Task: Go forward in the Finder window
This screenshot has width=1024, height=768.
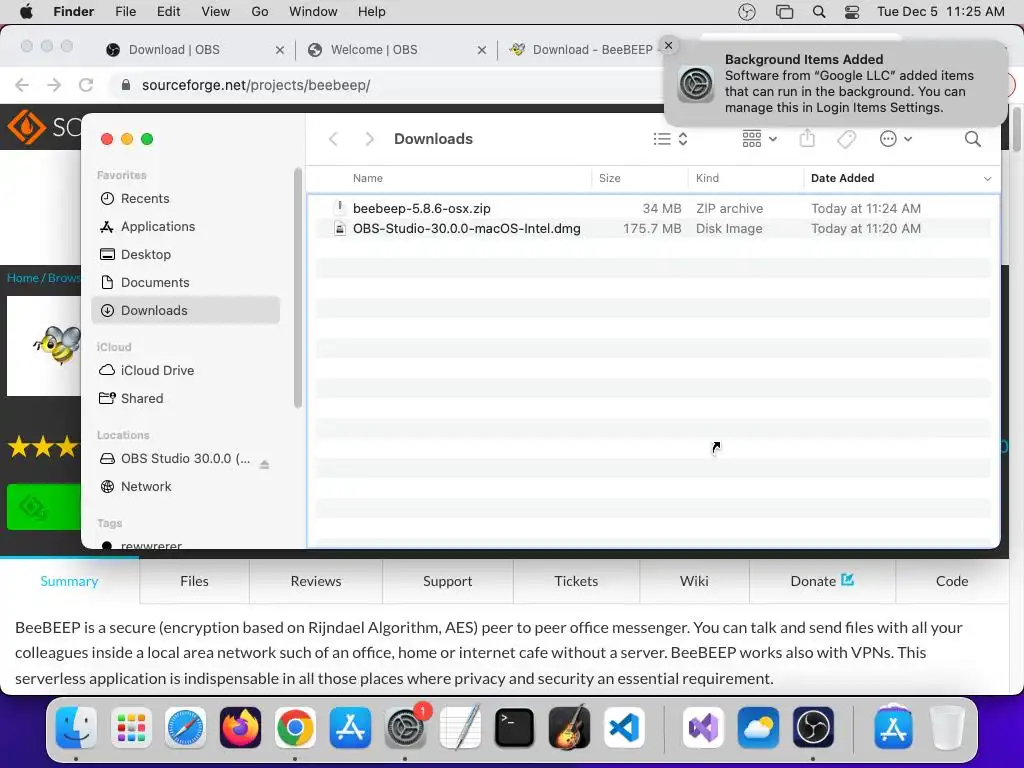Action: click(x=369, y=138)
